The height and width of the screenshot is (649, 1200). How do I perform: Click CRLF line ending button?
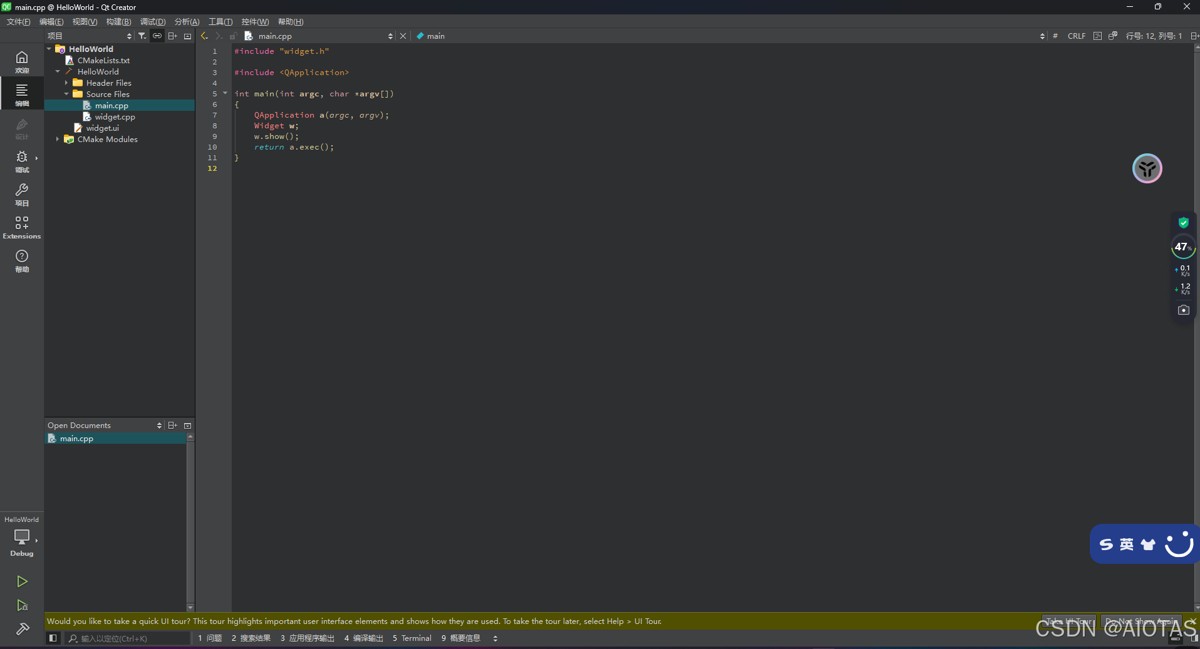(x=1076, y=36)
